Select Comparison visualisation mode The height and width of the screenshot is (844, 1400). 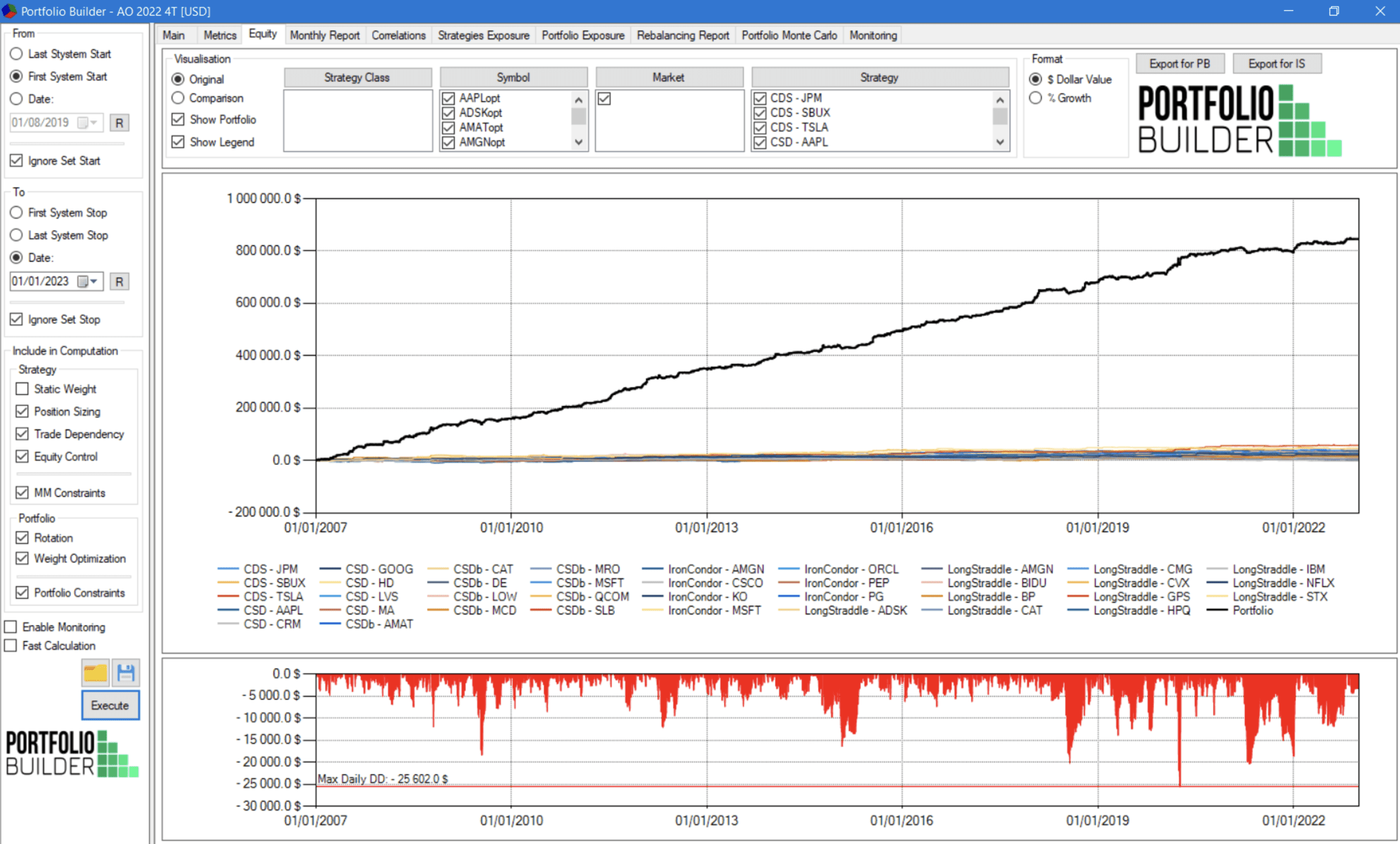tap(178, 98)
